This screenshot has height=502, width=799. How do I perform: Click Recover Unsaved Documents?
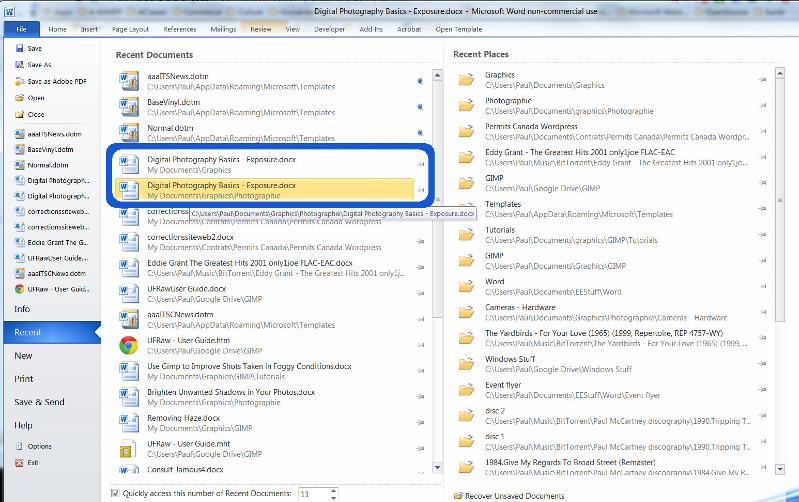point(510,495)
